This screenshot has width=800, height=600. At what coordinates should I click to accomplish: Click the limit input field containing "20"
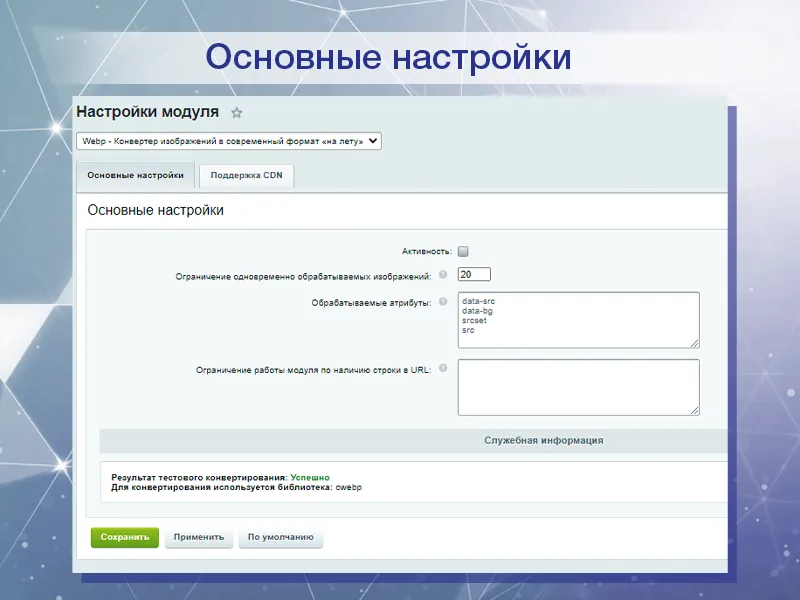474,273
